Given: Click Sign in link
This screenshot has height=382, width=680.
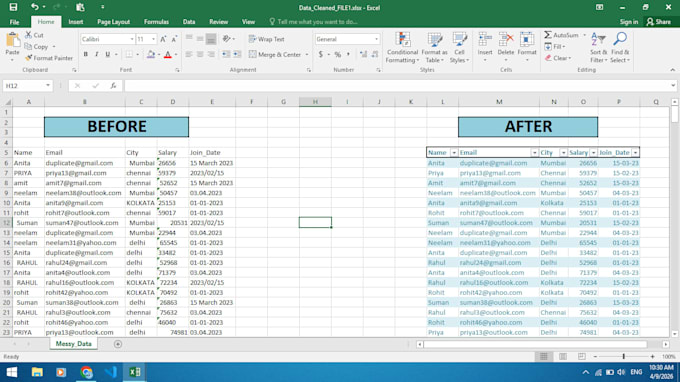Looking at the screenshot, I should 628,22.
